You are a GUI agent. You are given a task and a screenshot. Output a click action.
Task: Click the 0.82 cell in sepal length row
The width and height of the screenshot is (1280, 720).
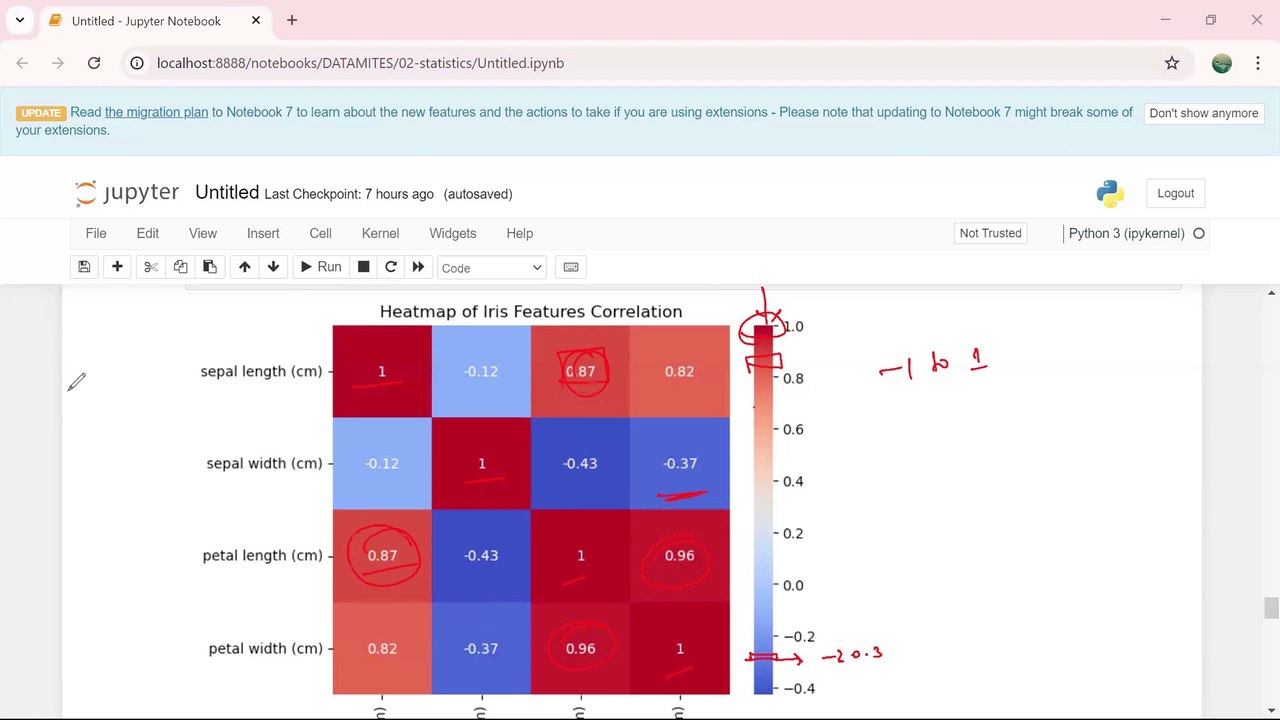(679, 371)
